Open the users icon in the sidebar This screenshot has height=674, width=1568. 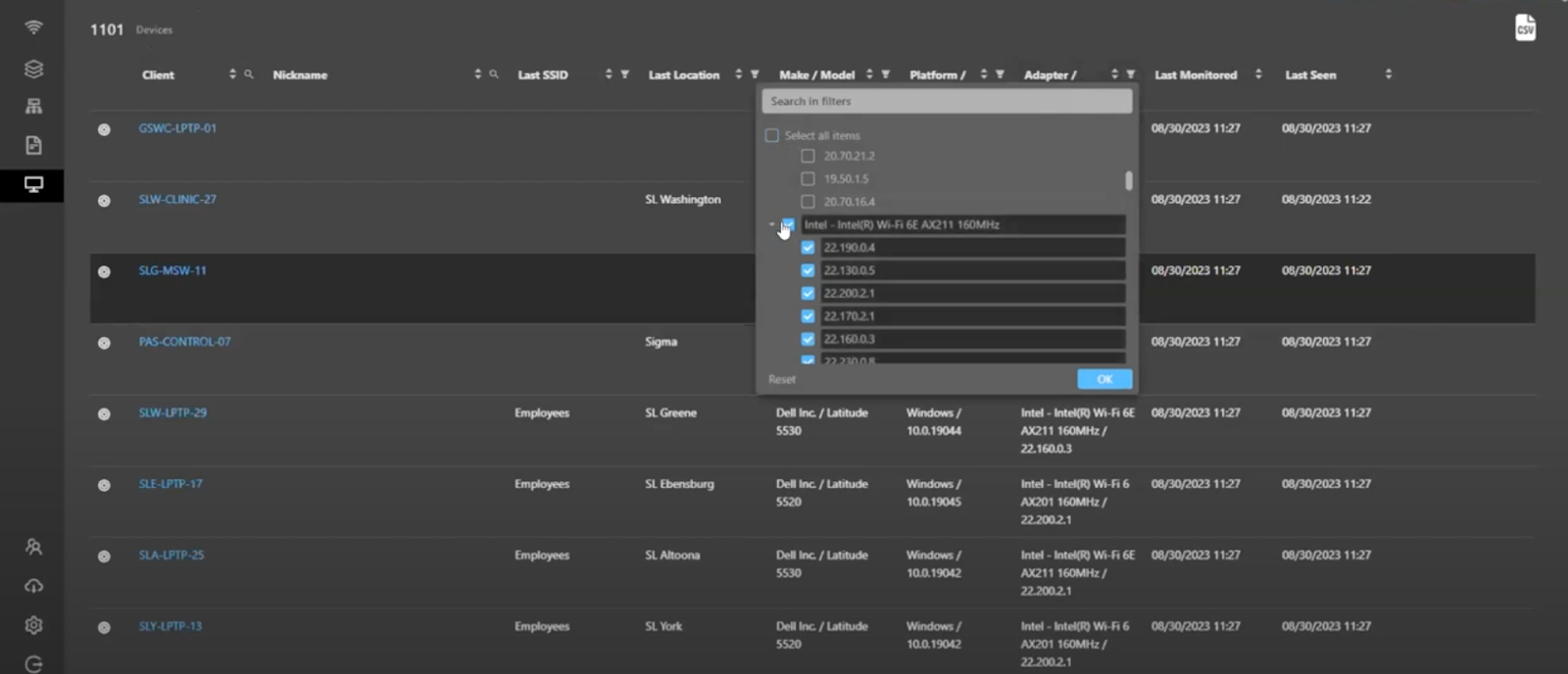tap(33, 547)
